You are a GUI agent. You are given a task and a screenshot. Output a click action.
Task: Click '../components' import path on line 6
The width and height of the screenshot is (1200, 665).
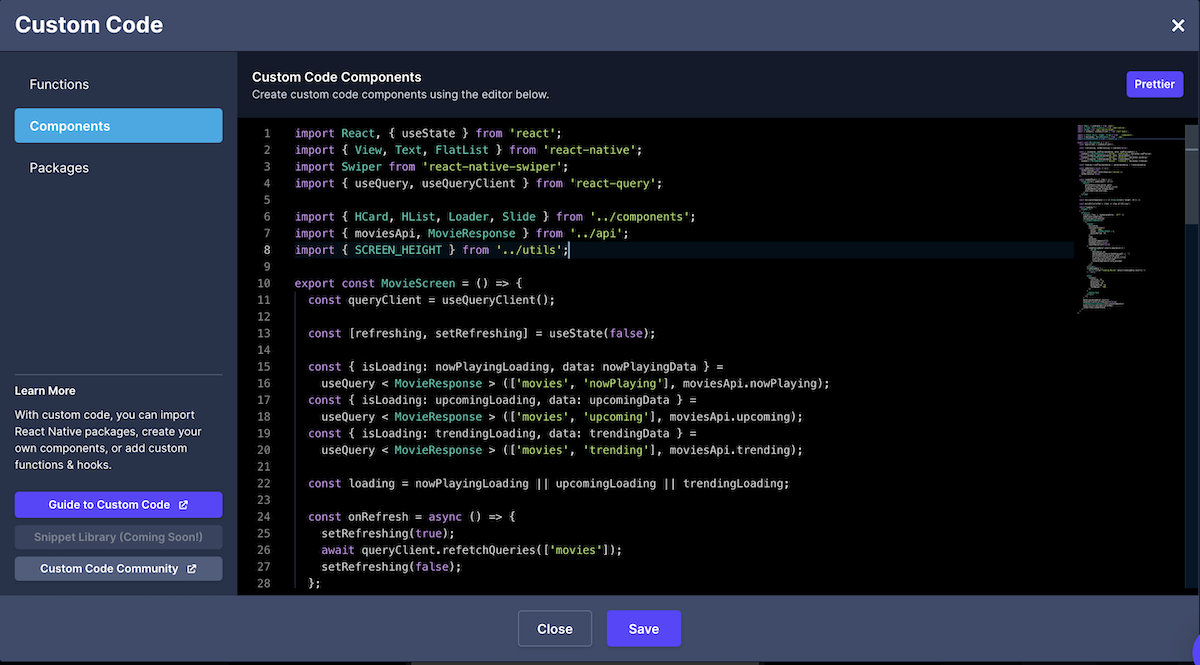642,216
